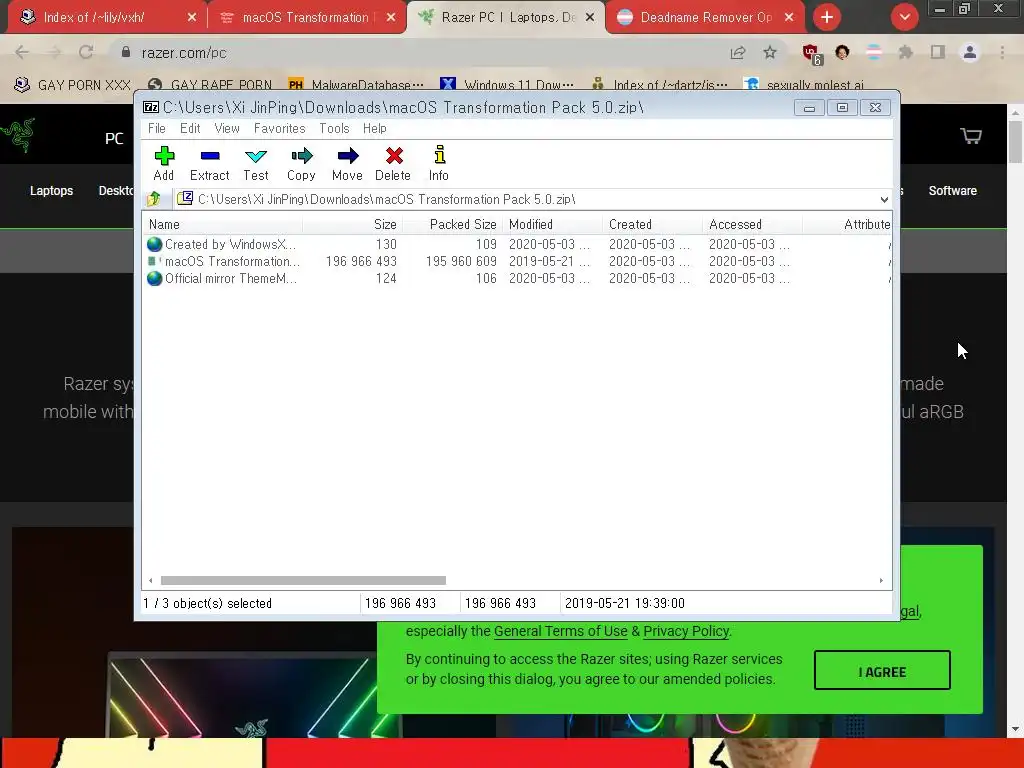Image resolution: width=1024 pixels, height=768 pixels.
Task: Select the Copy tool in 7-Zip
Action: point(301,163)
